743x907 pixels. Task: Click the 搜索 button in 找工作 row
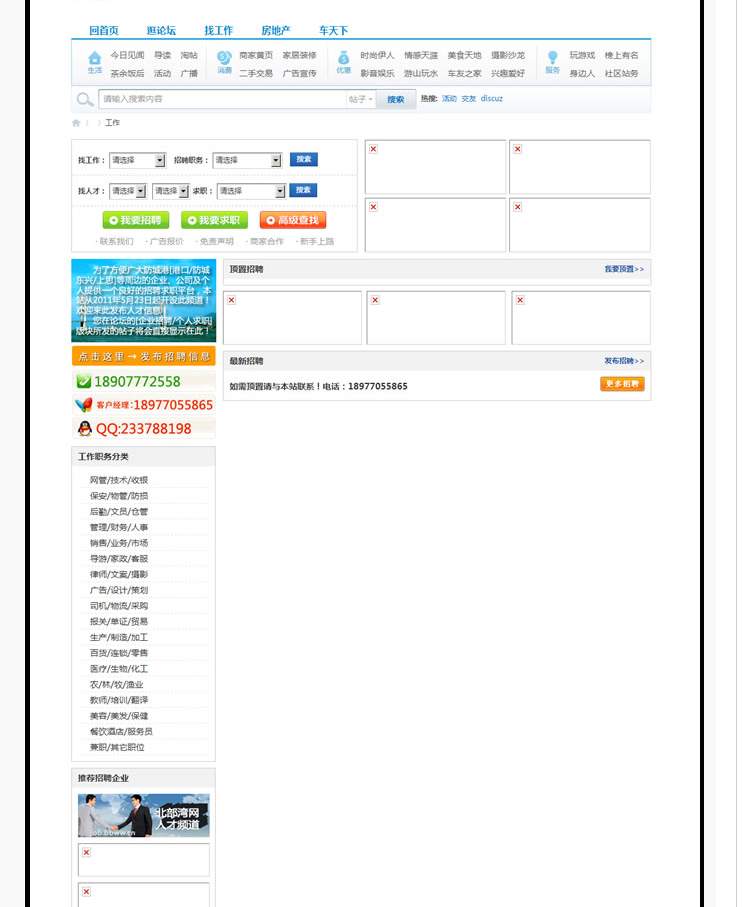pyautogui.click(x=304, y=159)
